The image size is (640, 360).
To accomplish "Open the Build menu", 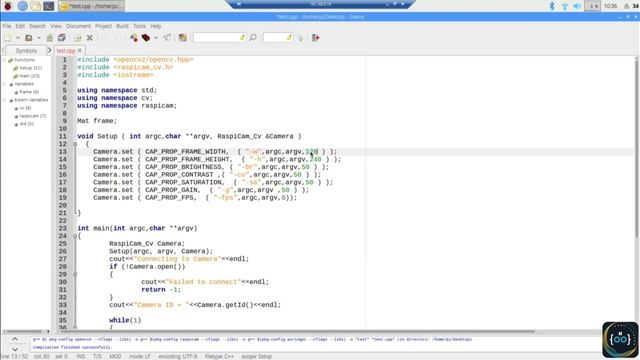I will click(x=122, y=26).
